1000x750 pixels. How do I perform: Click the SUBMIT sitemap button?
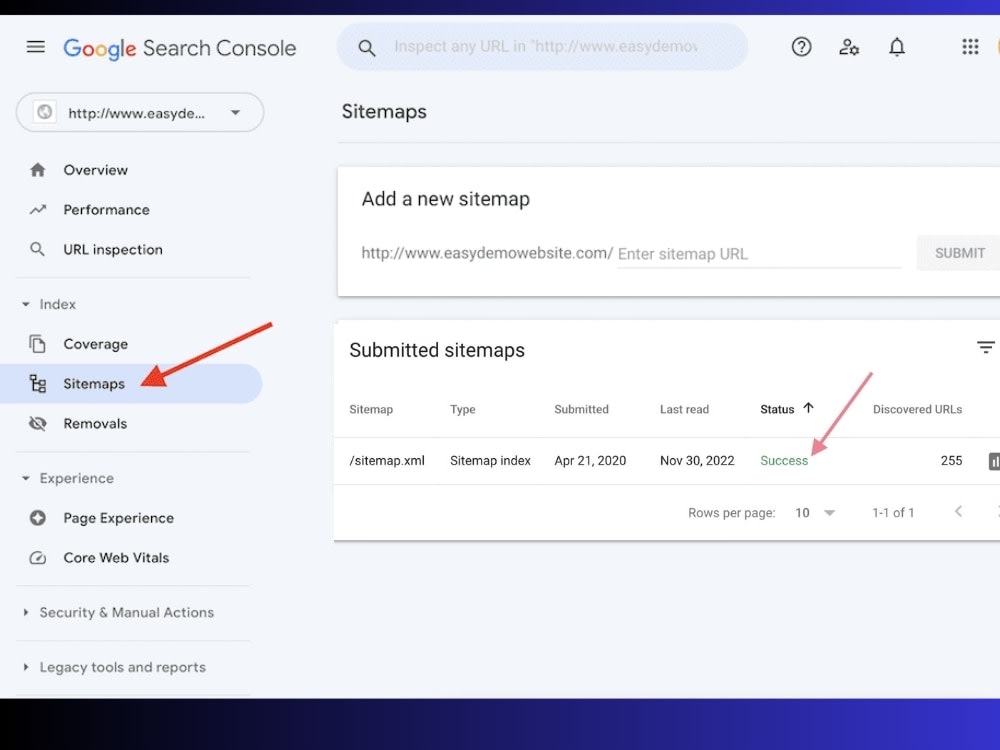(x=959, y=253)
